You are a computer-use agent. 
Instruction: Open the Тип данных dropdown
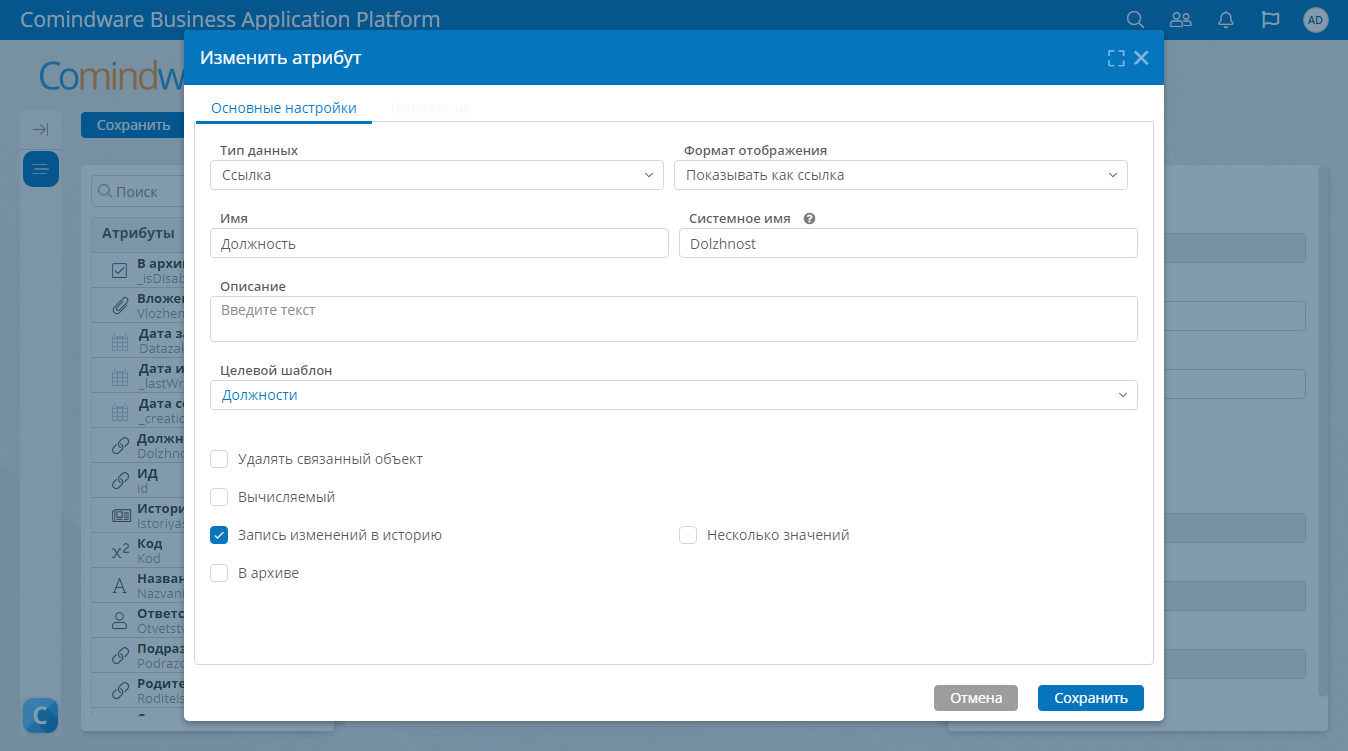(x=437, y=175)
